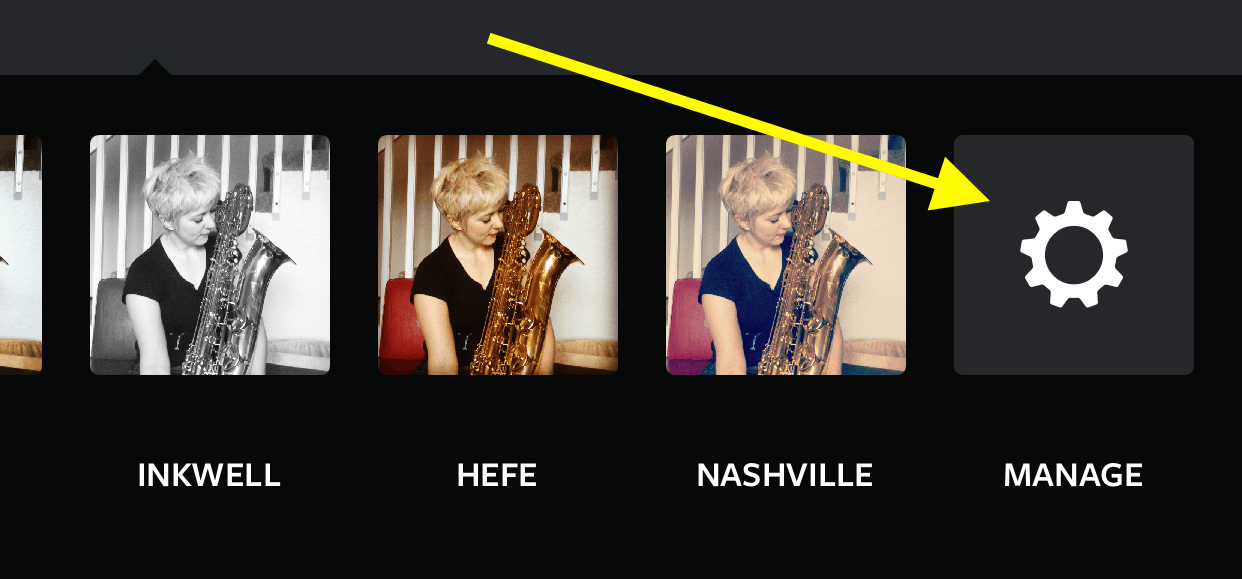
Task: Click the empty black area below filter labels
Action: point(621,540)
